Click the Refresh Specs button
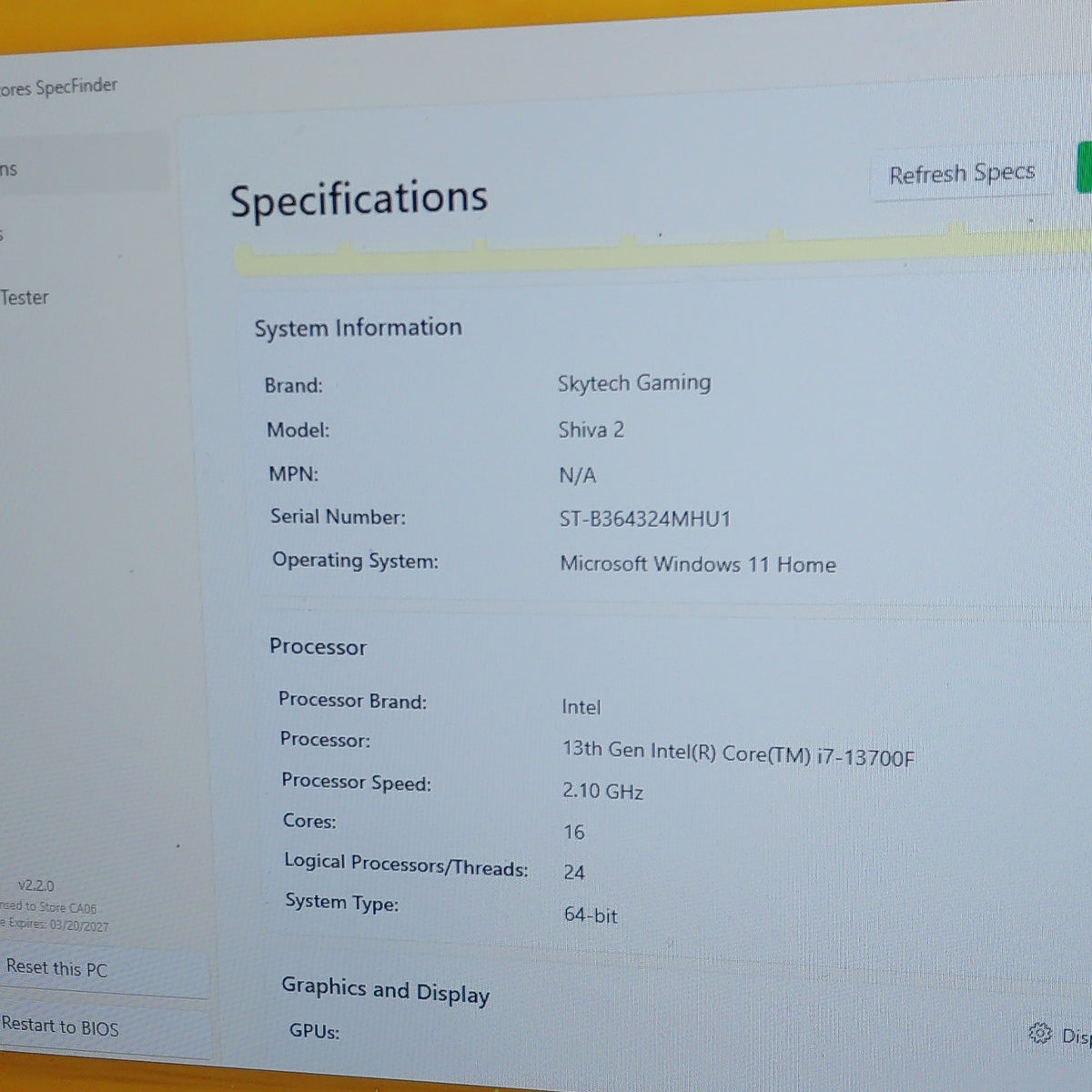The width and height of the screenshot is (1092, 1092). click(961, 173)
